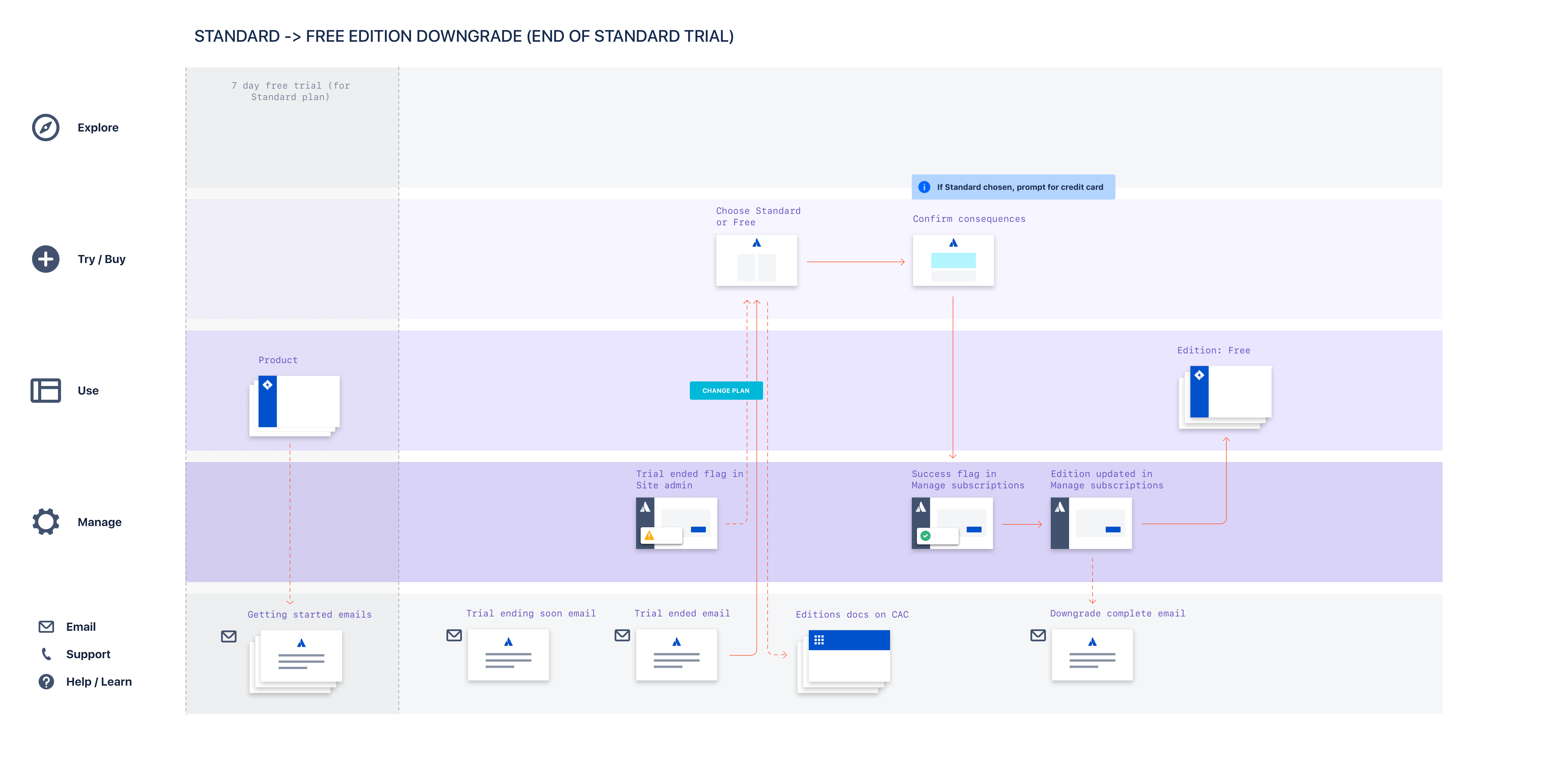Viewport: 1545px width, 784px height.
Task: Click Atlassian logo on Trial ended email card
Action: (x=676, y=642)
